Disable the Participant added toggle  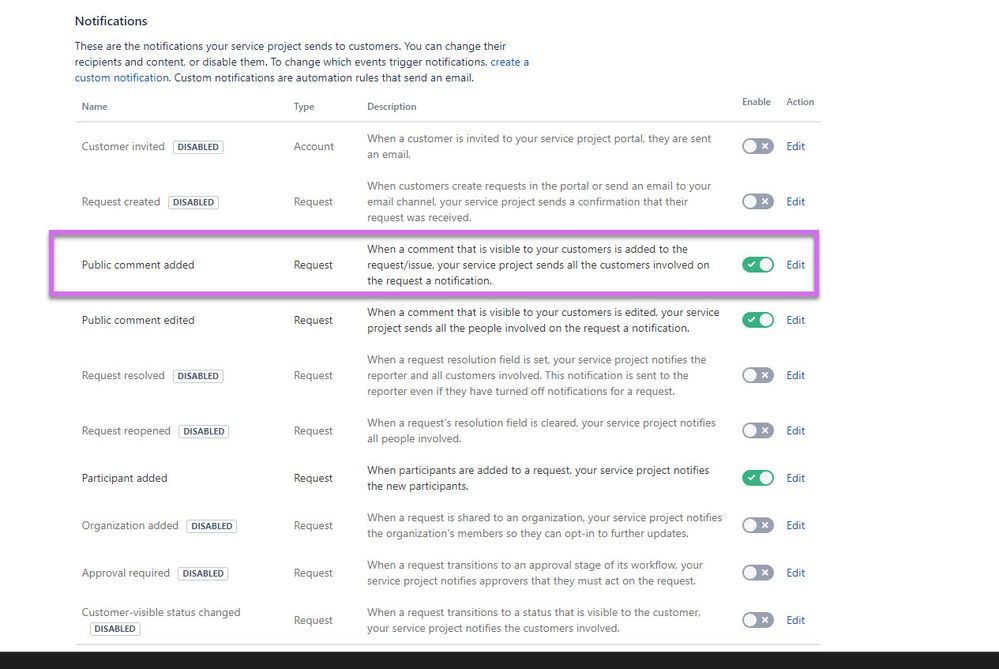[758, 478]
